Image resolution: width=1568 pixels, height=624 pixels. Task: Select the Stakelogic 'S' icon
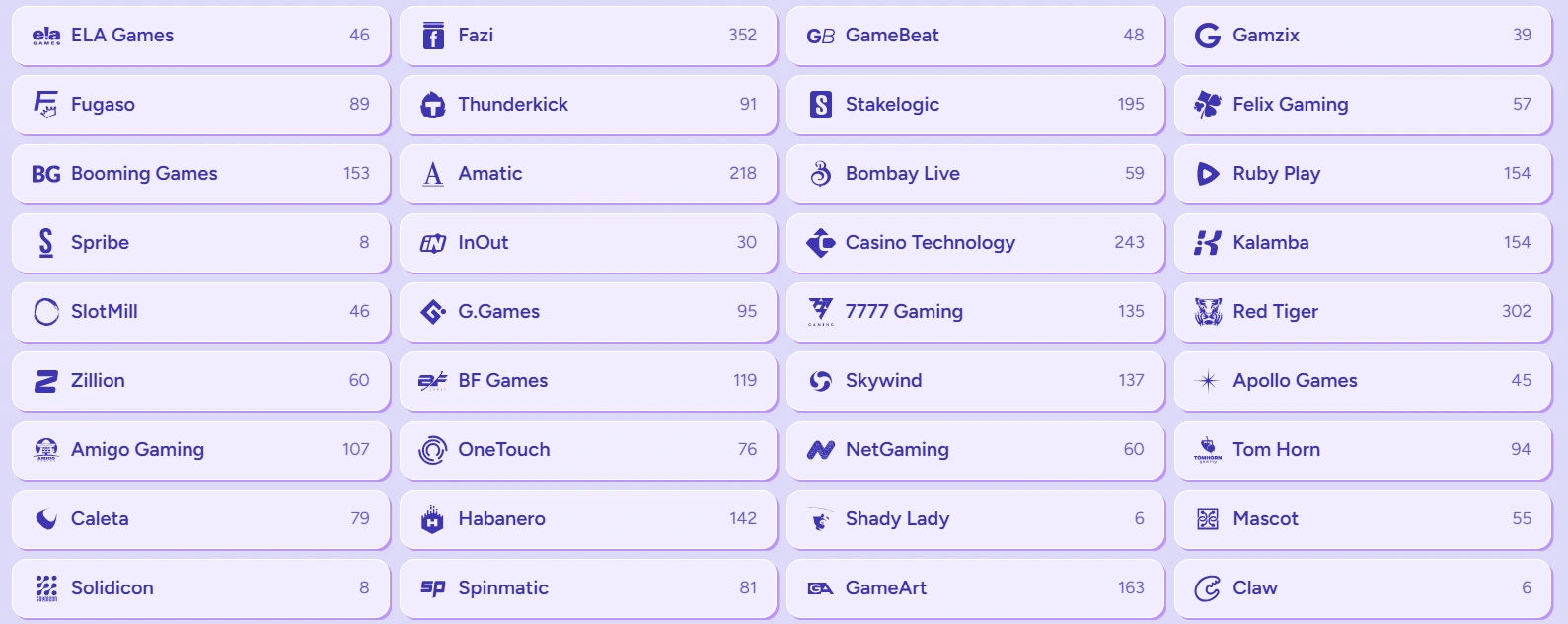coord(820,105)
